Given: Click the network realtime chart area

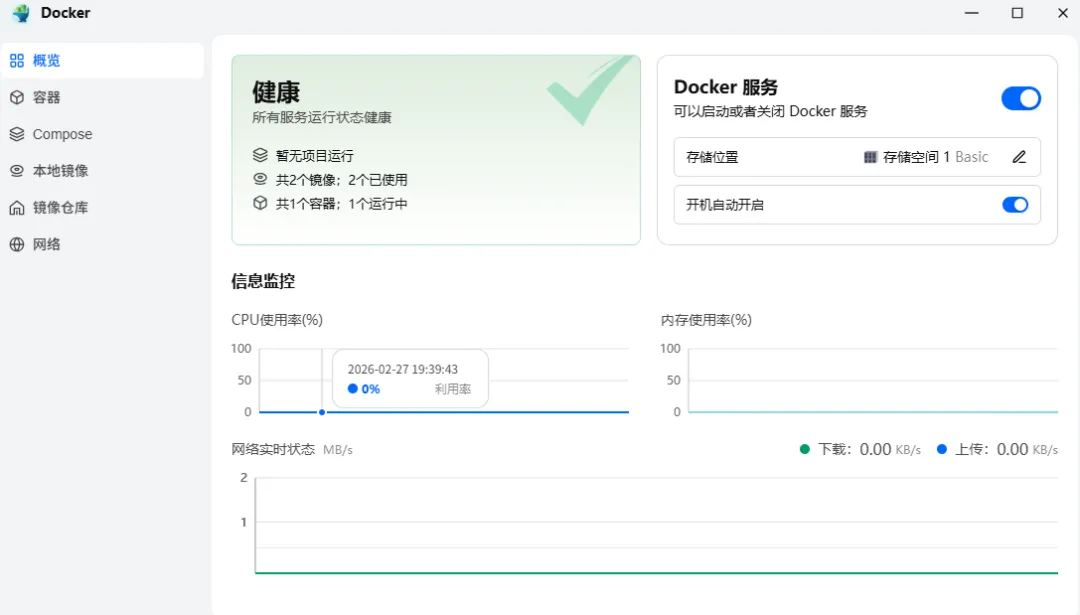Looking at the screenshot, I should point(656,525).
